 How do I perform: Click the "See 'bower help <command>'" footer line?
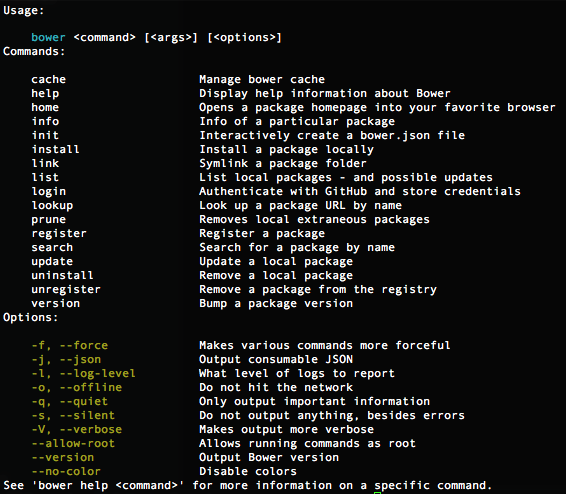(248, 486)
